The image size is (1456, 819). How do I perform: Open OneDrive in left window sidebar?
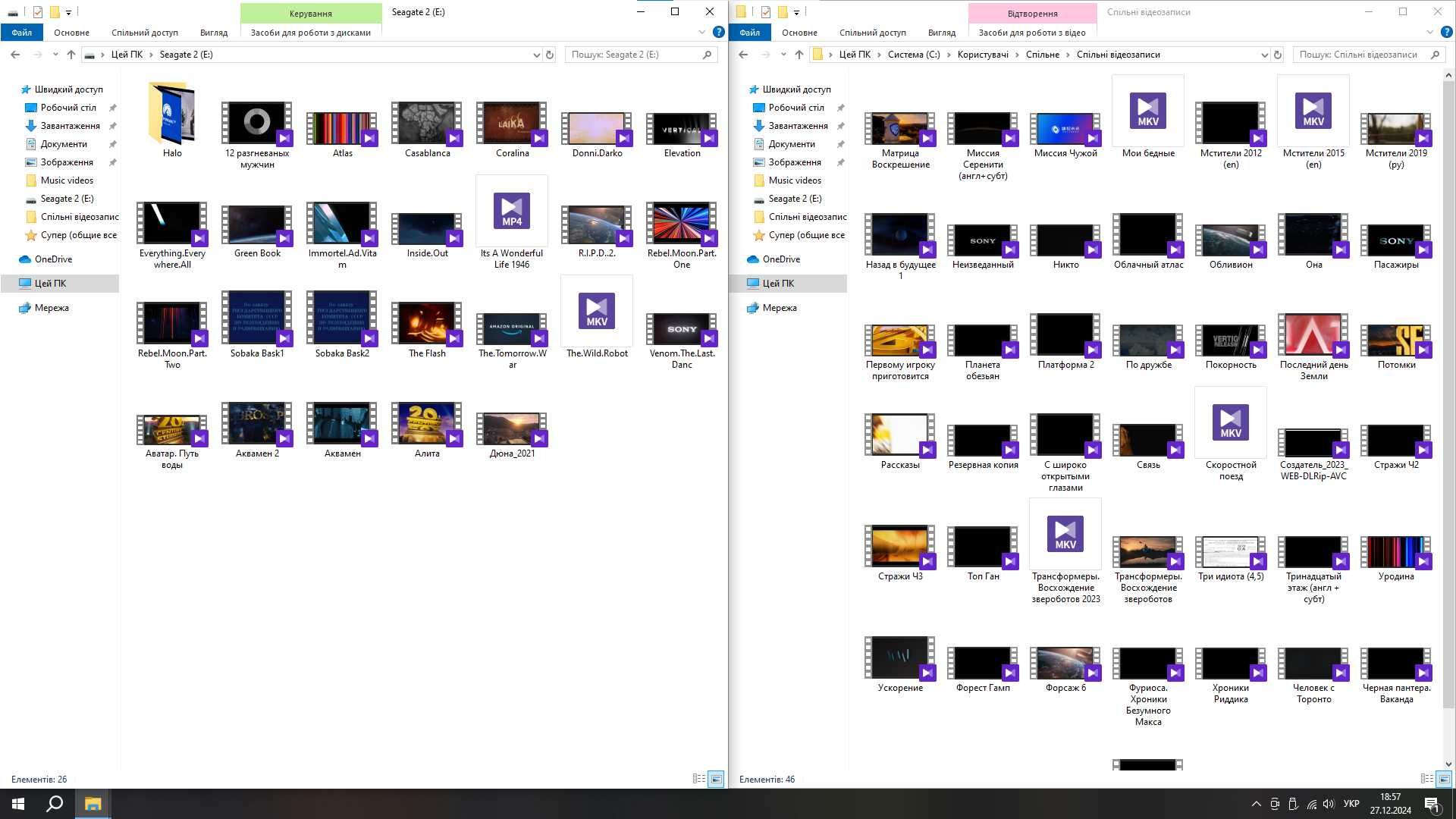(53, 259)
